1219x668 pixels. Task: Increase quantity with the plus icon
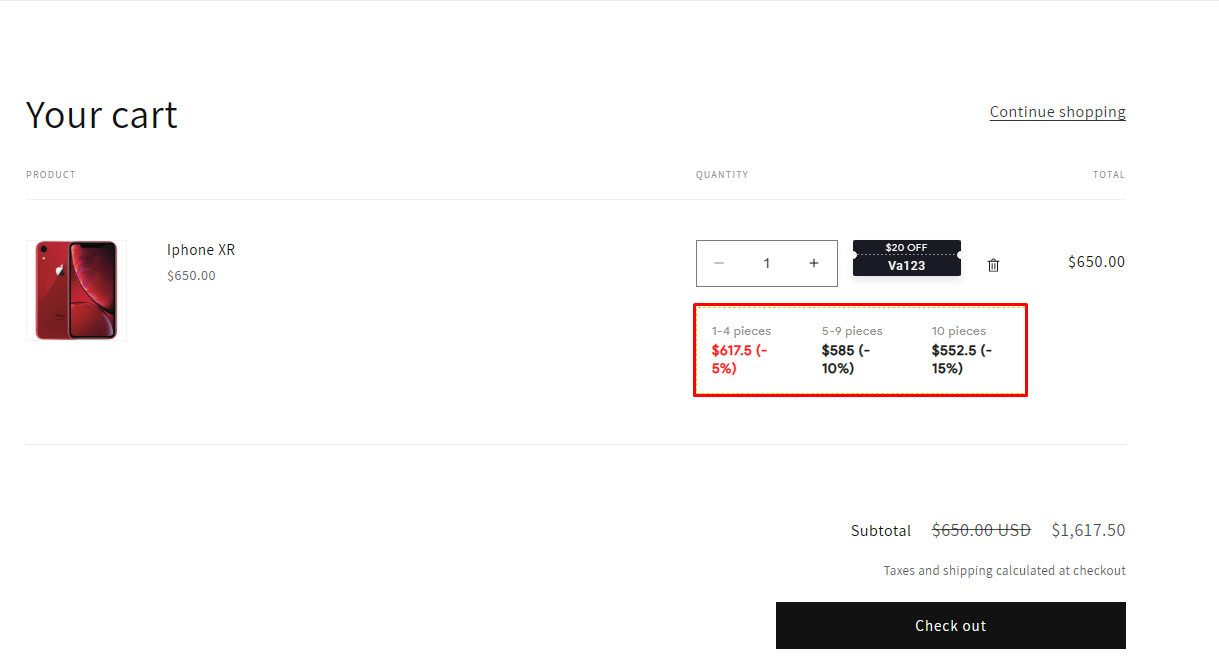click(814, 263)
